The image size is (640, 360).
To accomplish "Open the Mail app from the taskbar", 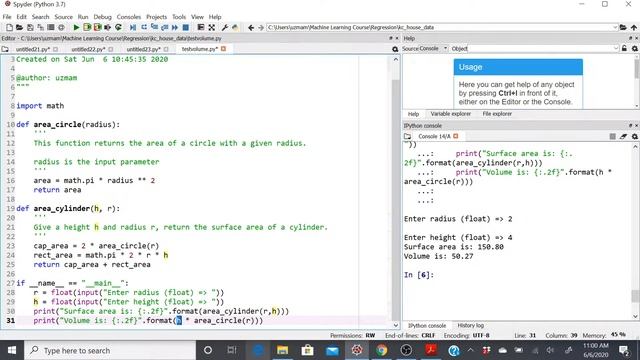I will point(332,350).
